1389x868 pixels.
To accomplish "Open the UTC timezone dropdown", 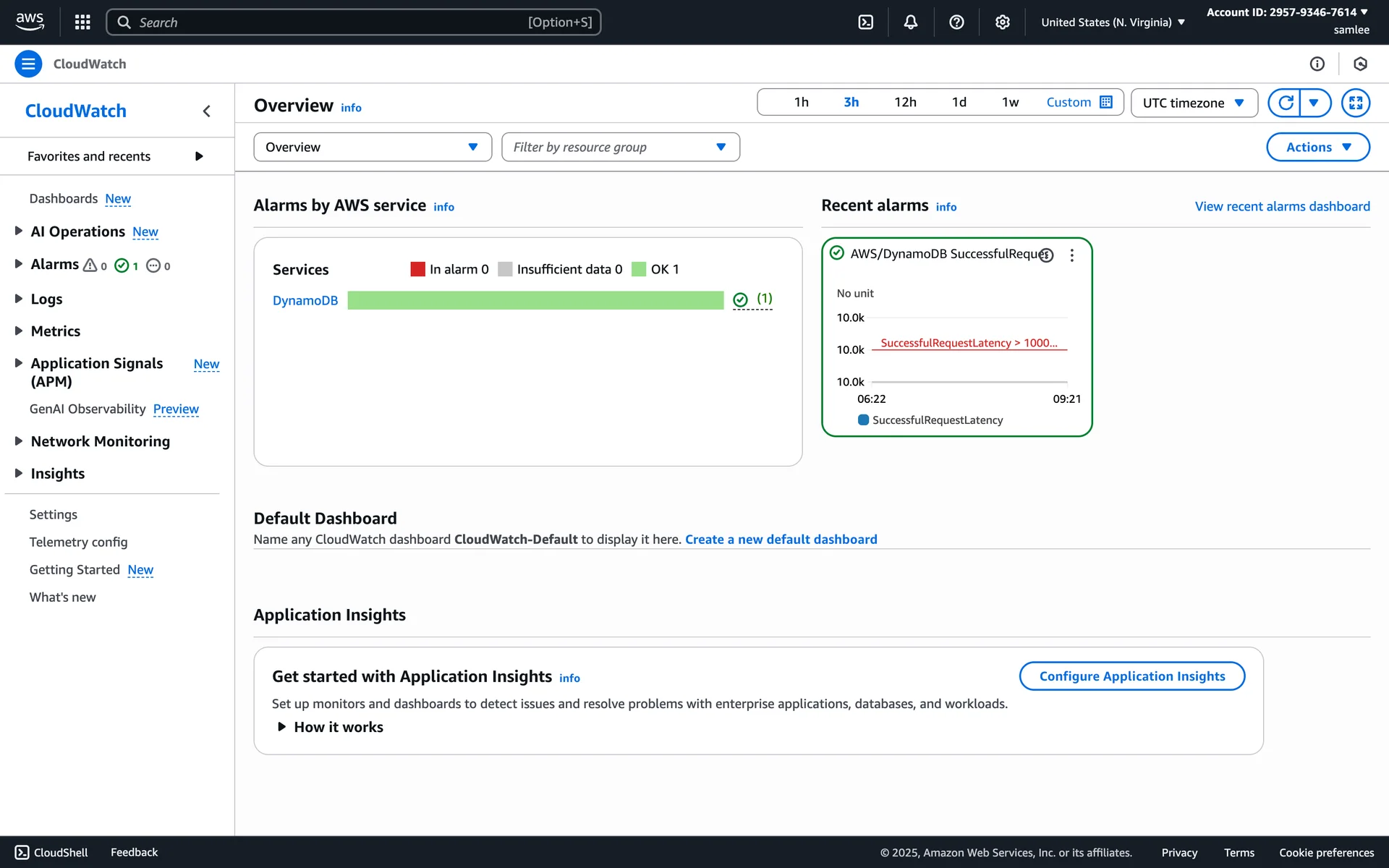I will point(1194,103).
